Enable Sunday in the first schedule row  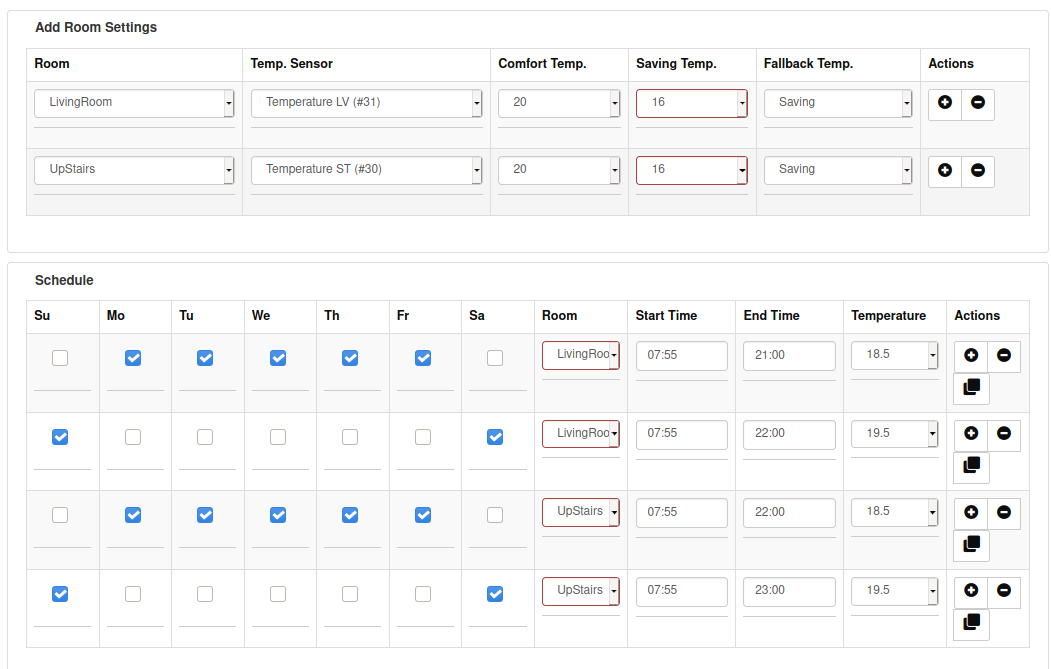pyautogui.click(x=60, y=358)
